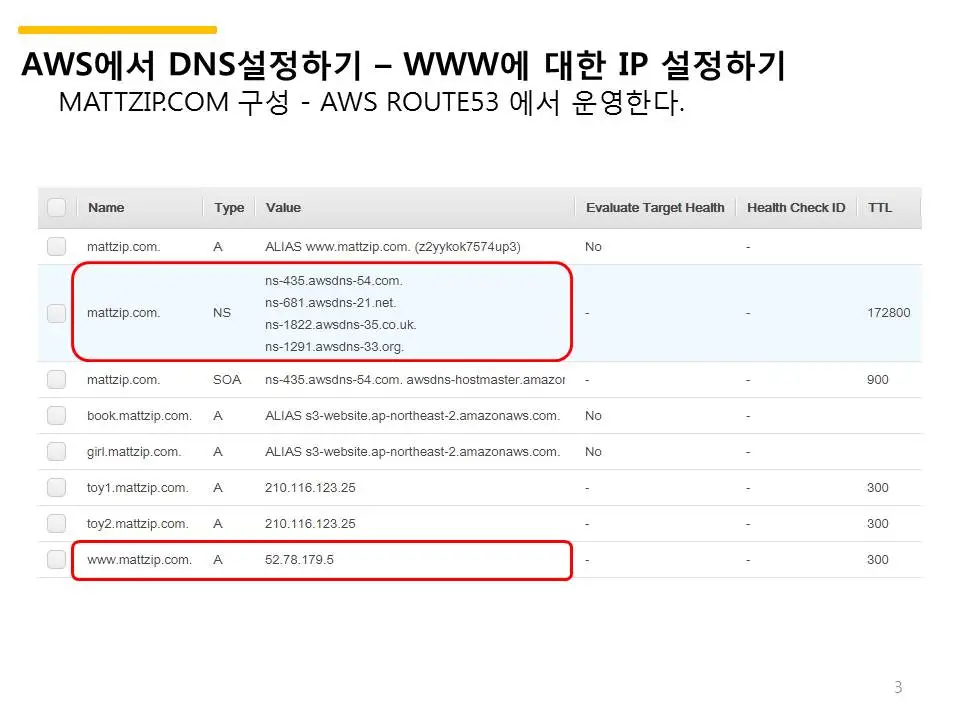This screenshot has height=720, width=960.
Task: Select the TTL value 172800
Action: (888, 313)
